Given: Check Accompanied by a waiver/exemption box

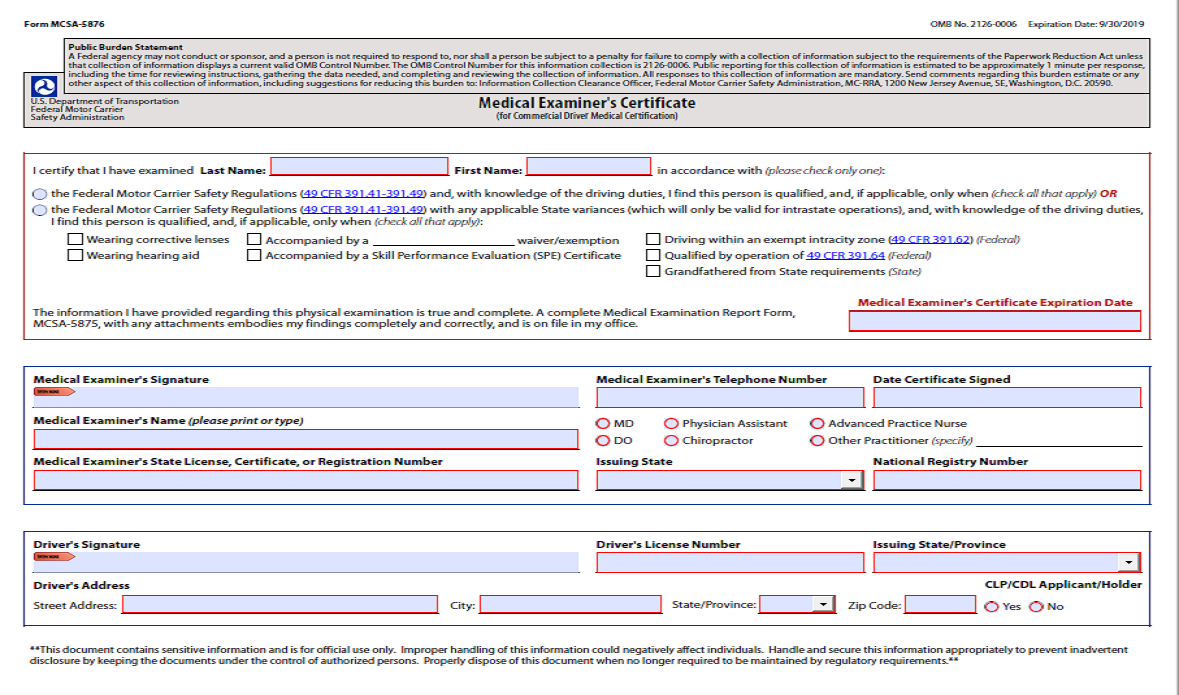Looking at the screenshot, I should click(x=254, y=239).
